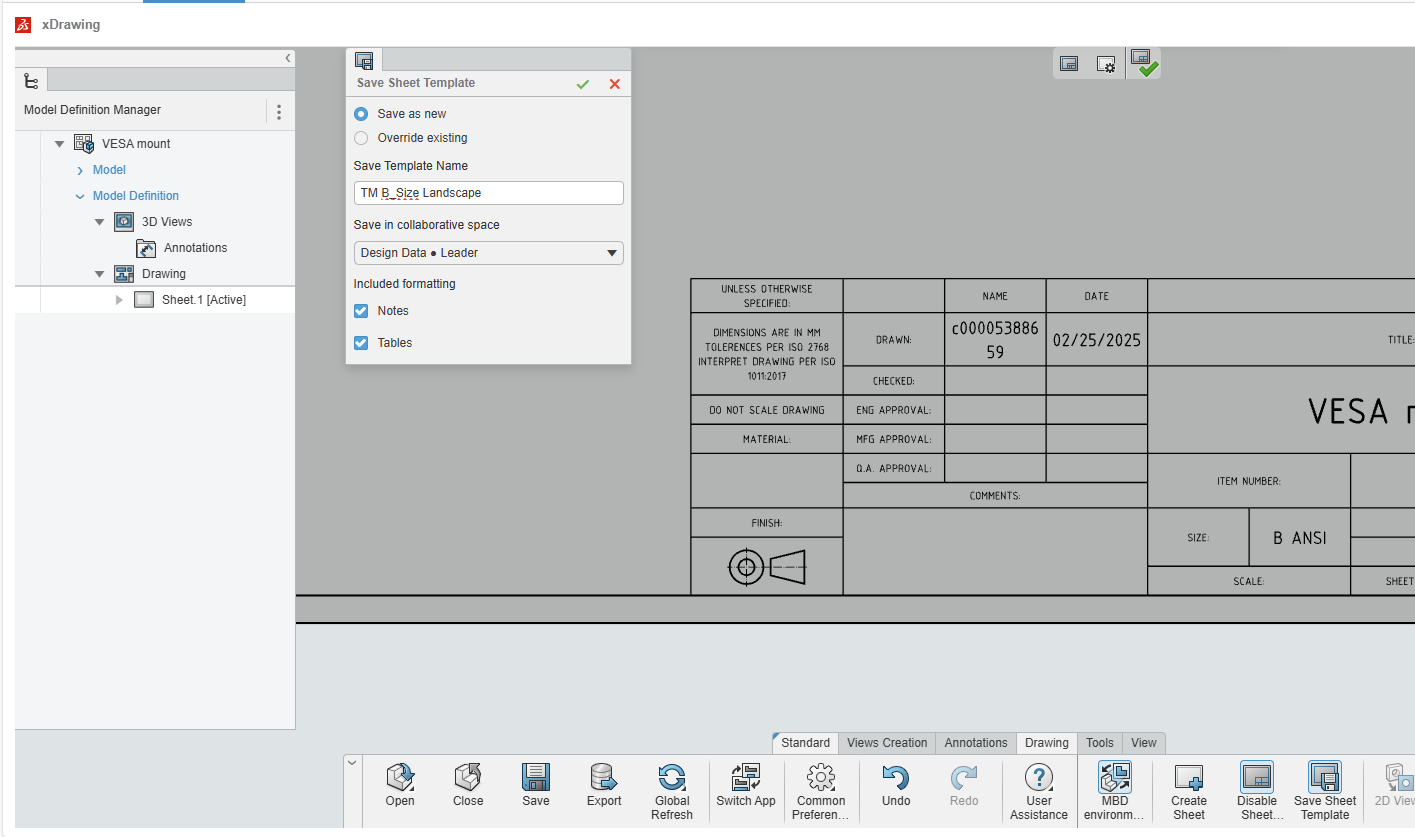1415x837 pixels.
Task: Expand the Model section chevron
Action: pyautogui.click(x=80, y=171)
